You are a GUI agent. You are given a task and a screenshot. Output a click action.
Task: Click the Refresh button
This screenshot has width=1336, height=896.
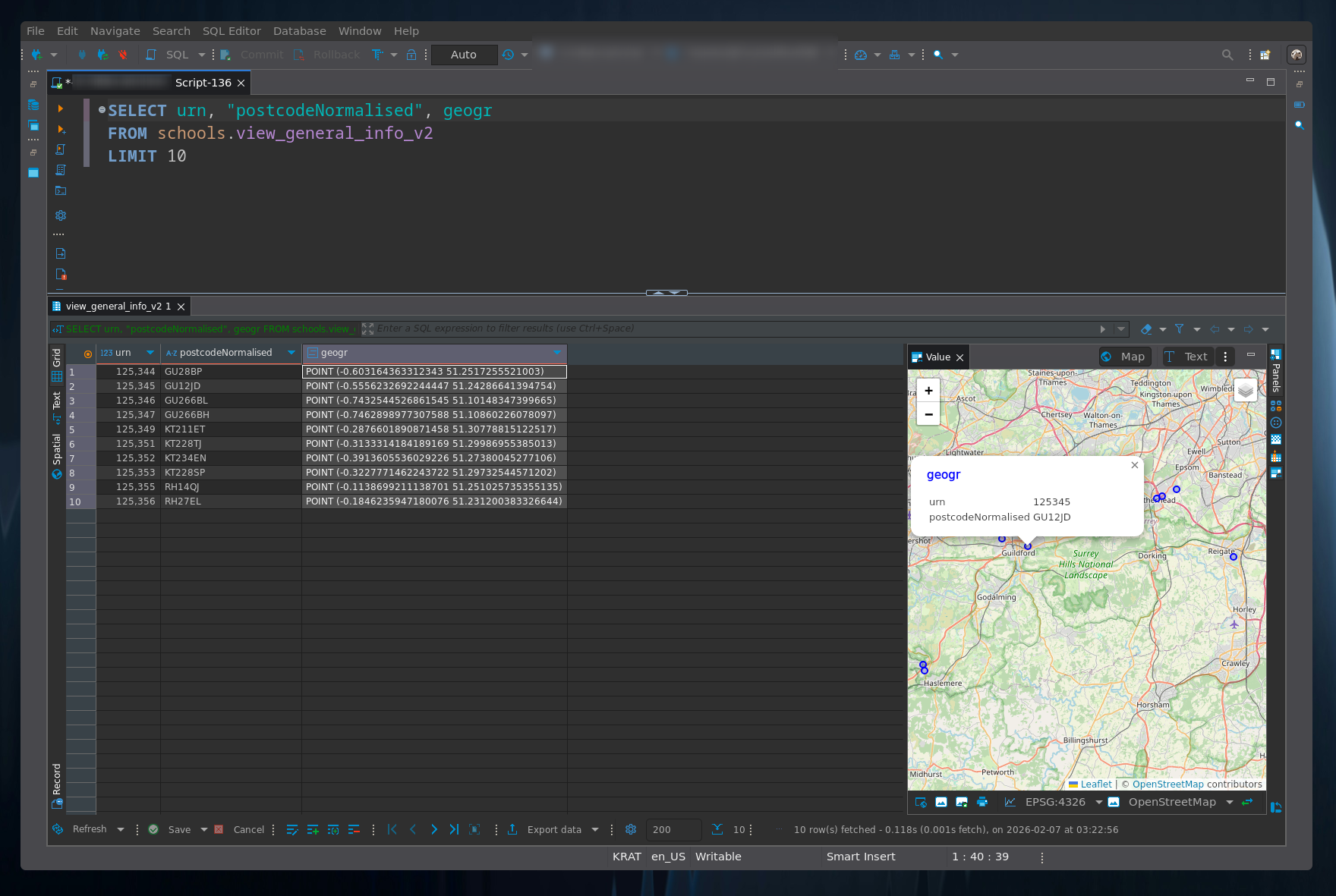pyautogui.click(x=89, y=829)
